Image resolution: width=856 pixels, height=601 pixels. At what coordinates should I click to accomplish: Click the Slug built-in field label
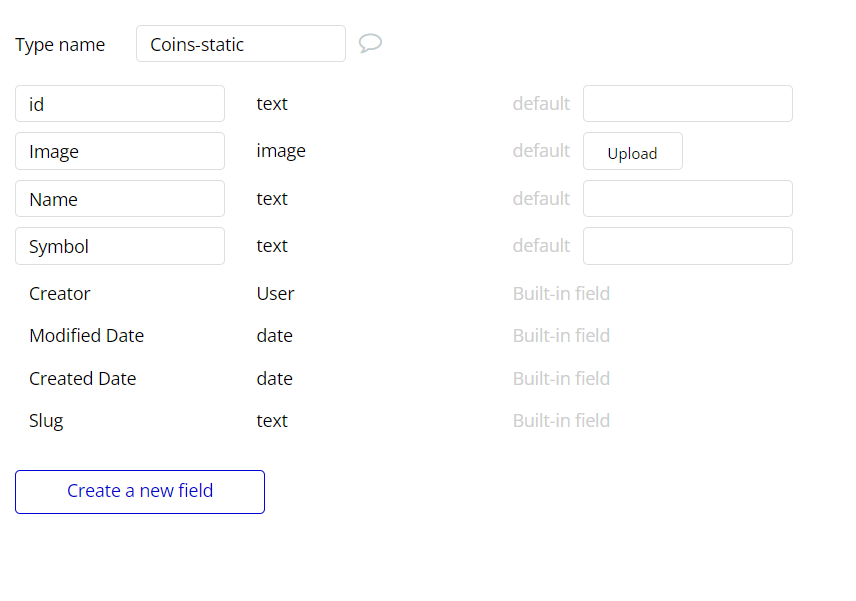click(46, 421)
